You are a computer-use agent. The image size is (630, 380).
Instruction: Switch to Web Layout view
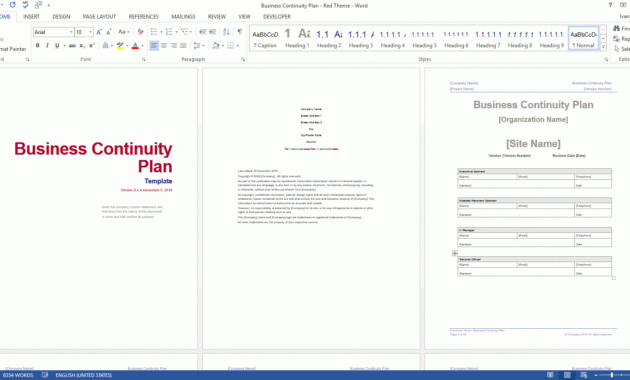pyautogui.click(x=583, y=375)
